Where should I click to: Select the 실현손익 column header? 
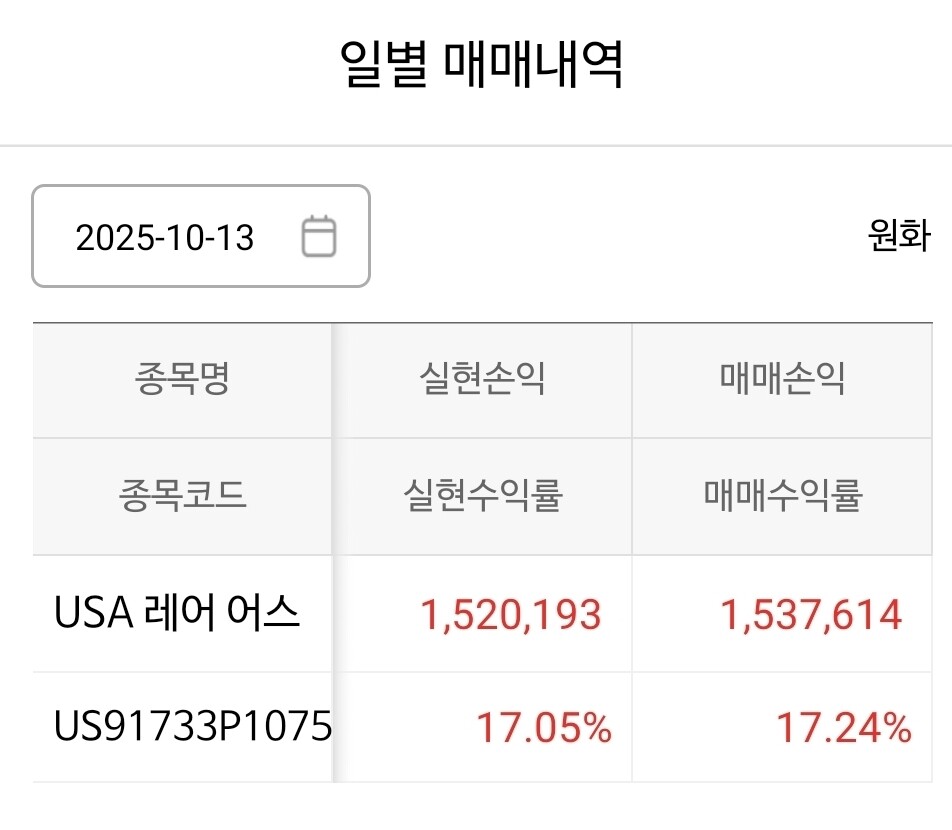click(482, 380)
